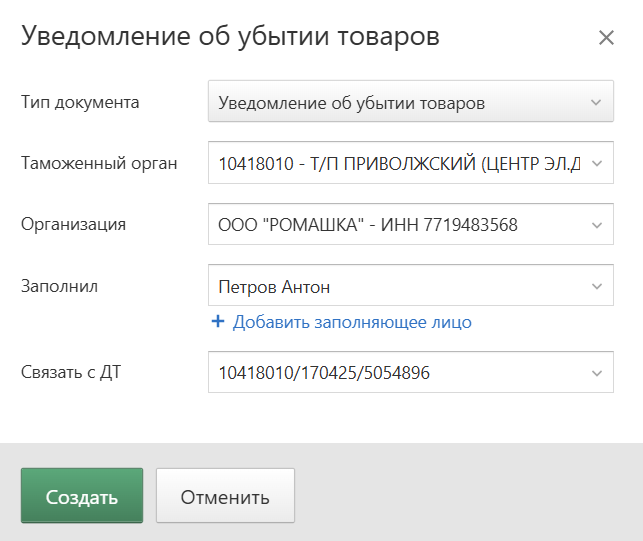Expand the Организация dropdown chevron

tap(597, 225)
